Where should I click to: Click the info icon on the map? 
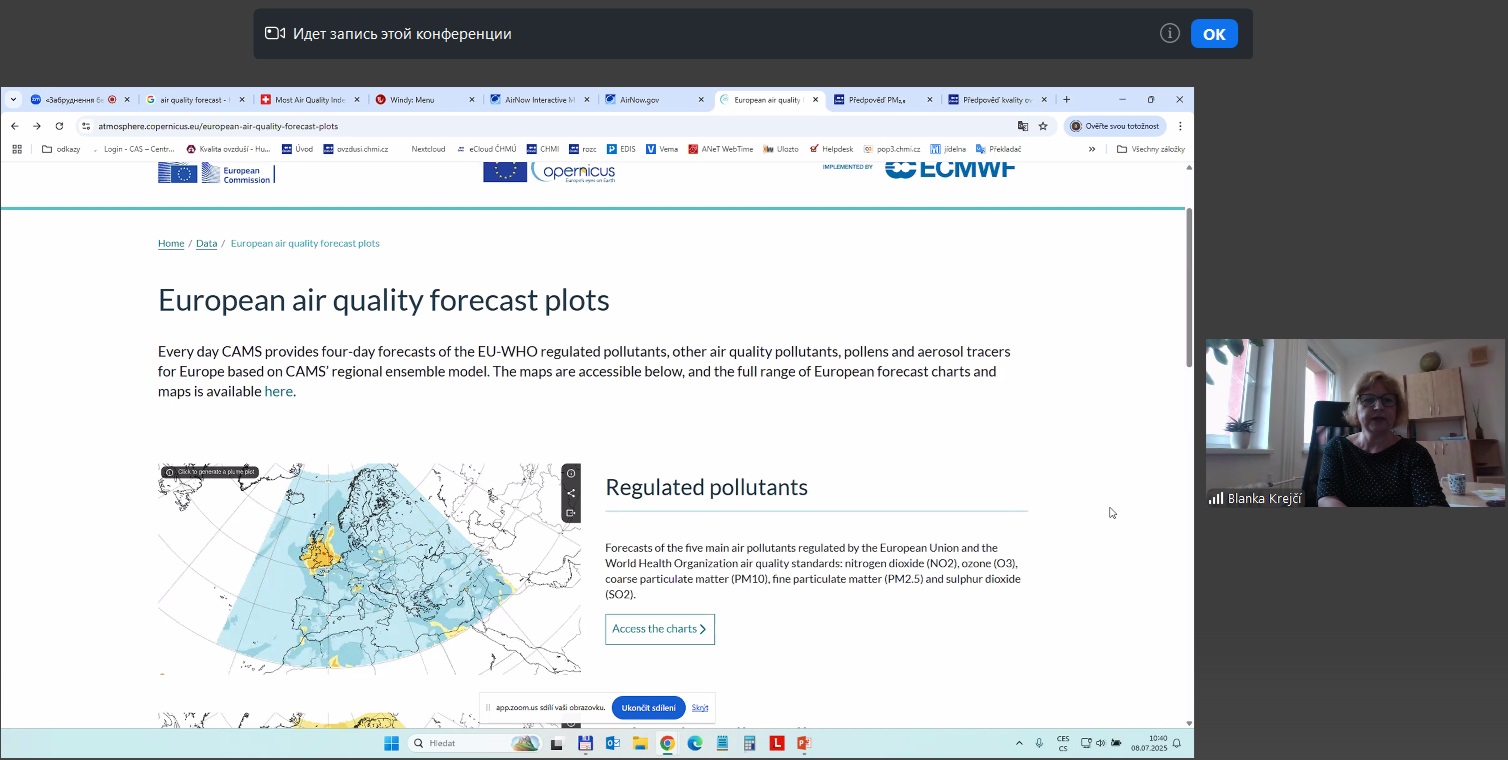[x=571, y=474]
